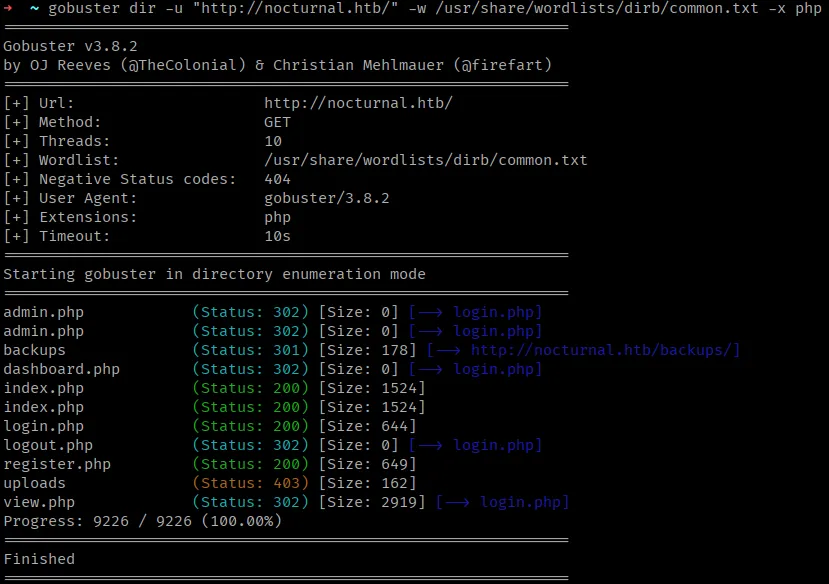Click "Size: 162" in uploads row
829x584 pixels.
367,483
